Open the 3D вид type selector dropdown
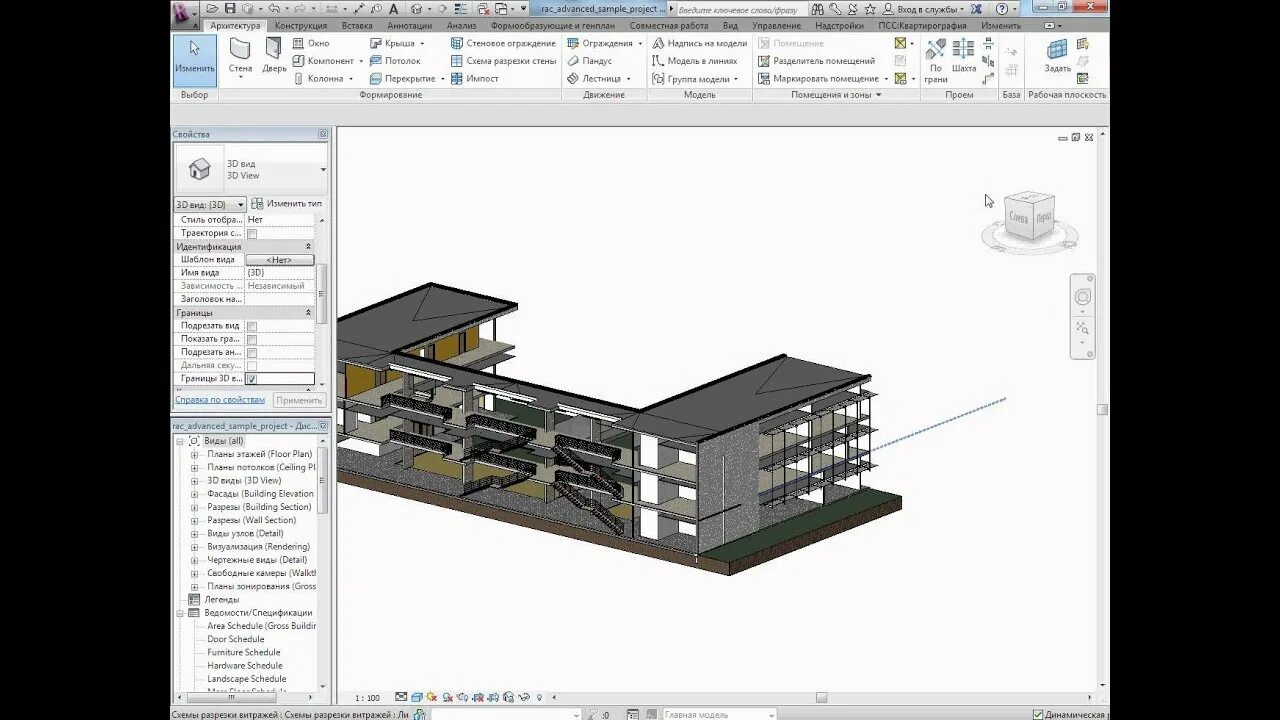The height and width of the screenshot is (720, 1280). pos(322,170)
